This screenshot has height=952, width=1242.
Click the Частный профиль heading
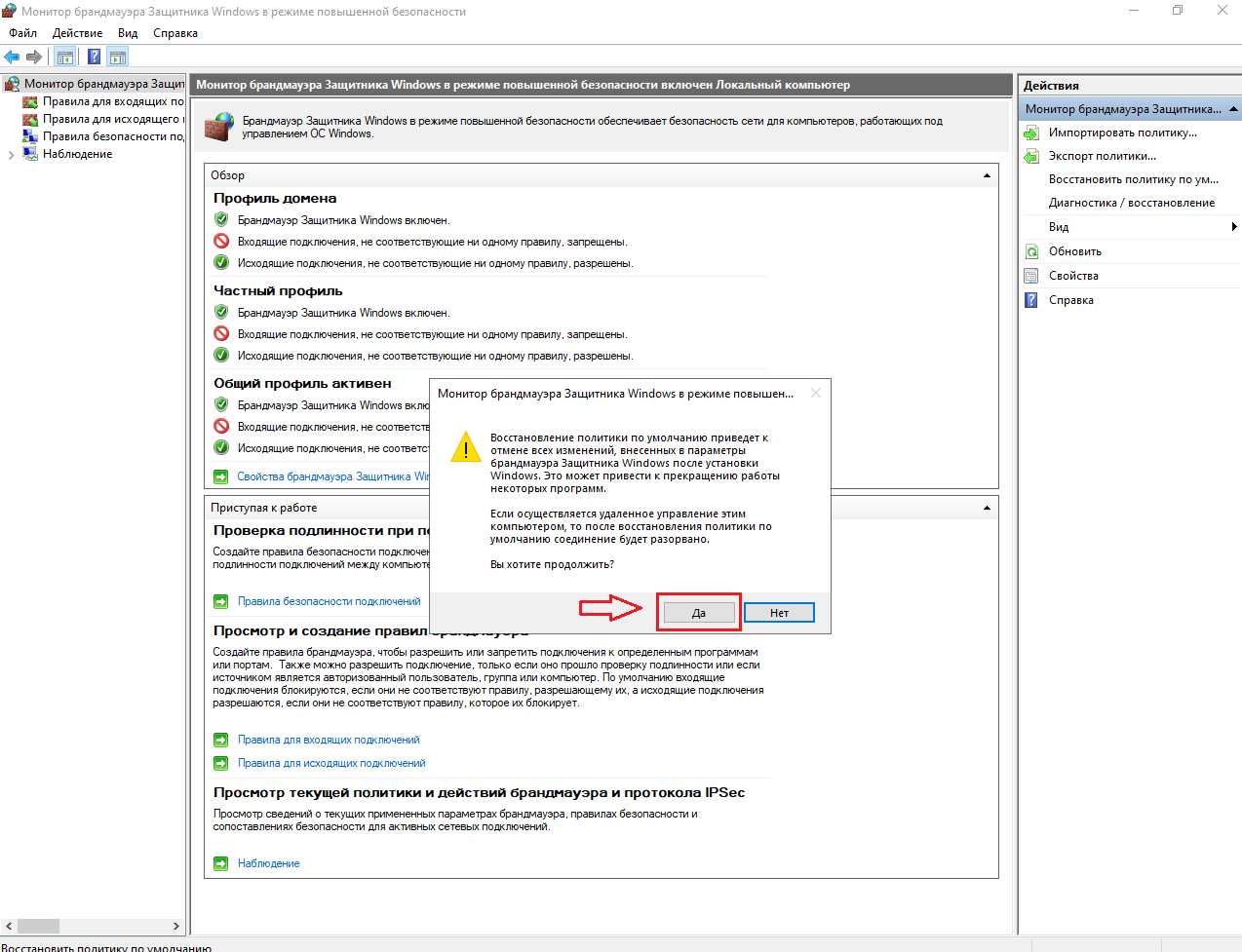coord(278,290)
